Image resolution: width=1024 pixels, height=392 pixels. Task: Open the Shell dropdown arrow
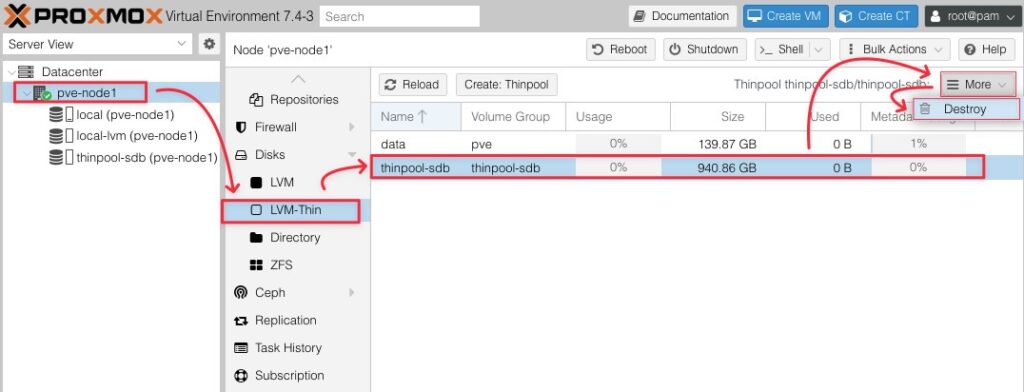click(x=820, y=49)
